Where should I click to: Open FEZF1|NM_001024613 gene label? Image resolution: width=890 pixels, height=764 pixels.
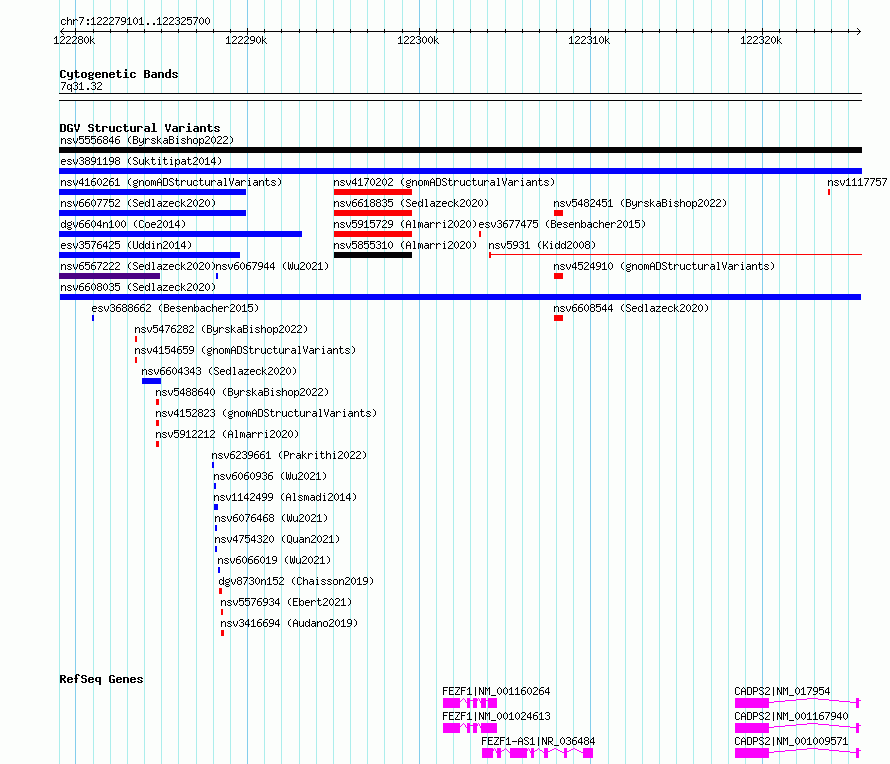pos(496,716)
